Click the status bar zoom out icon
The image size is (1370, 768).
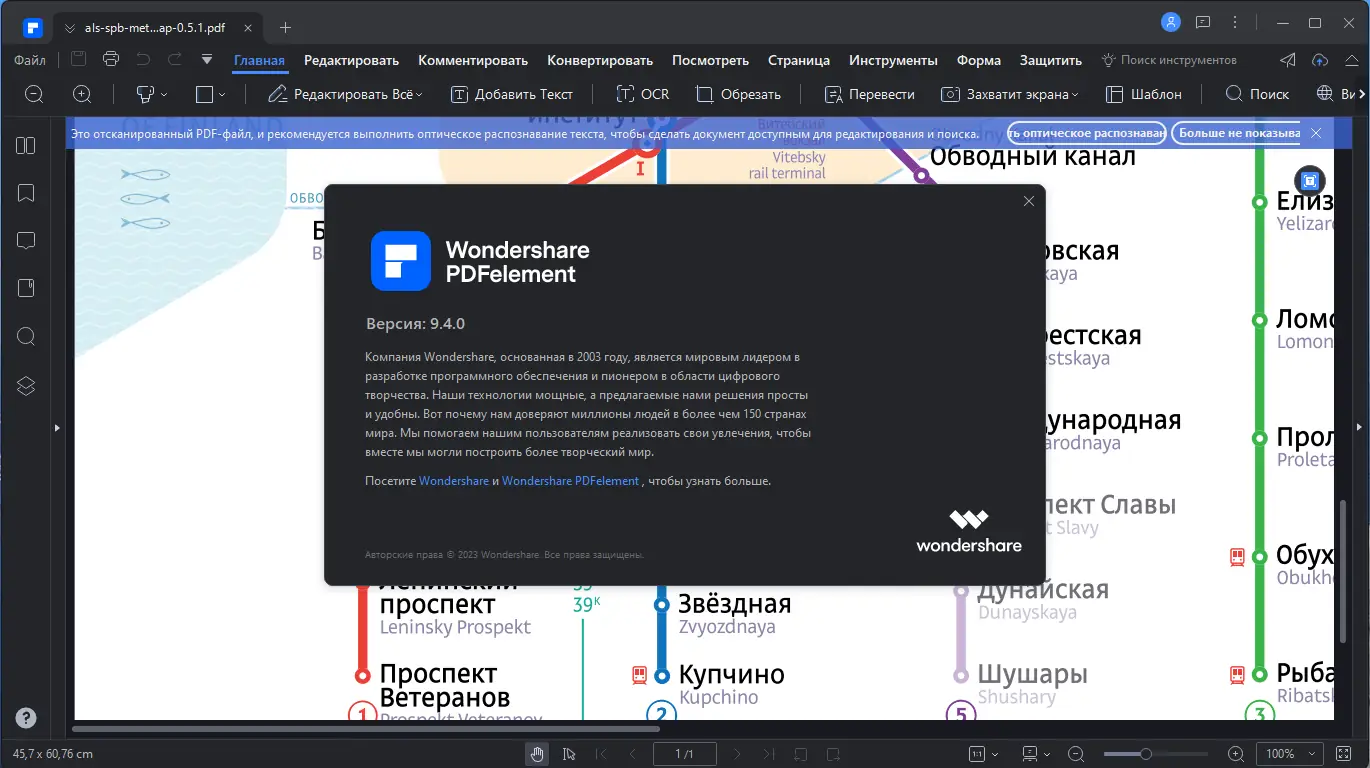point(1076,754)
